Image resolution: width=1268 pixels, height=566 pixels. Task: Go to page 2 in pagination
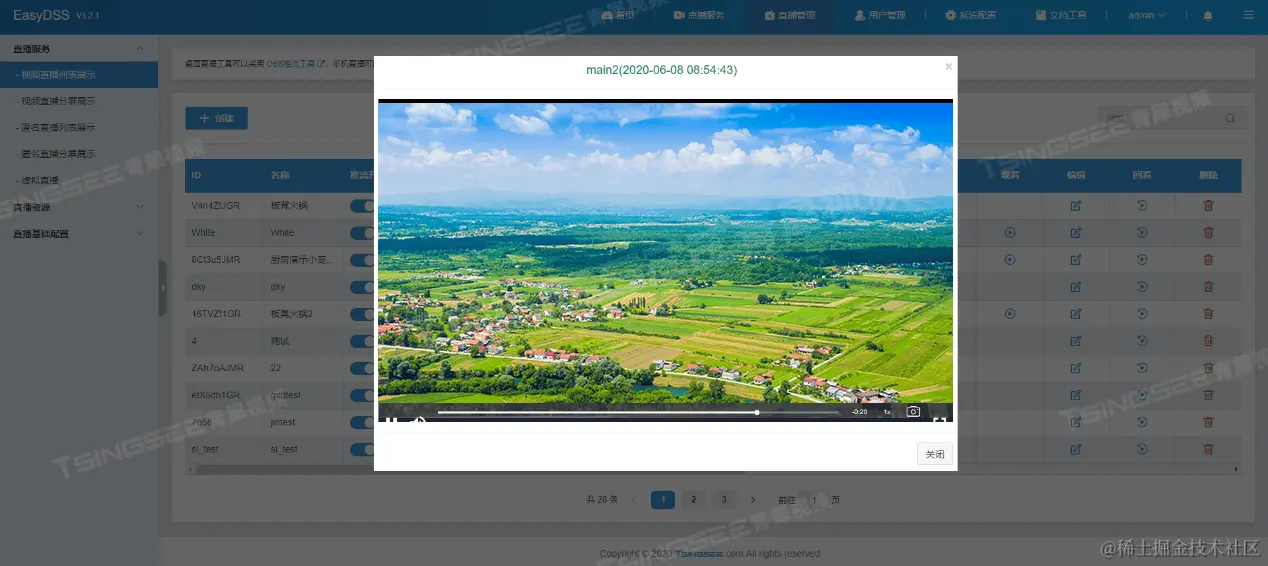(x=694, y=500)
